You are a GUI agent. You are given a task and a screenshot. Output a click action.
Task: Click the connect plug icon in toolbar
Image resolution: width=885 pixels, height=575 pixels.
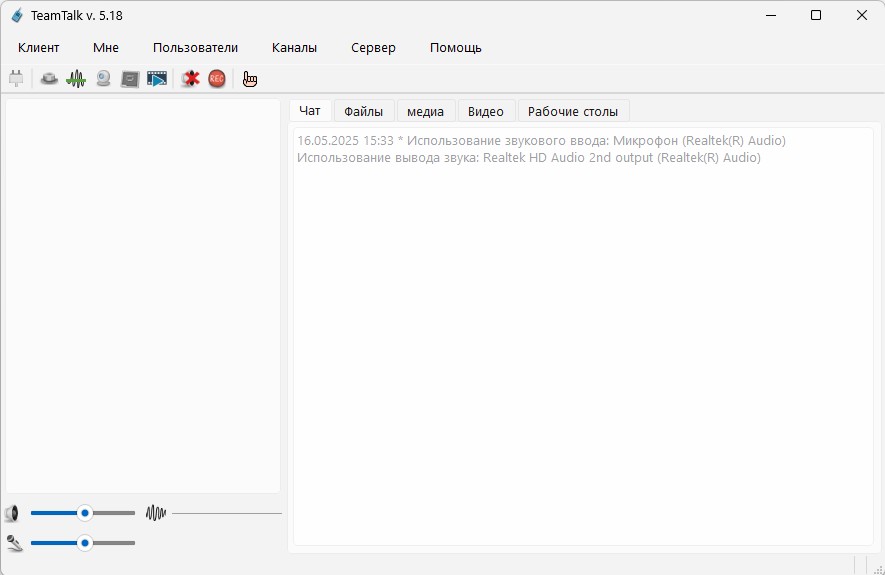[x=16, y=79]
